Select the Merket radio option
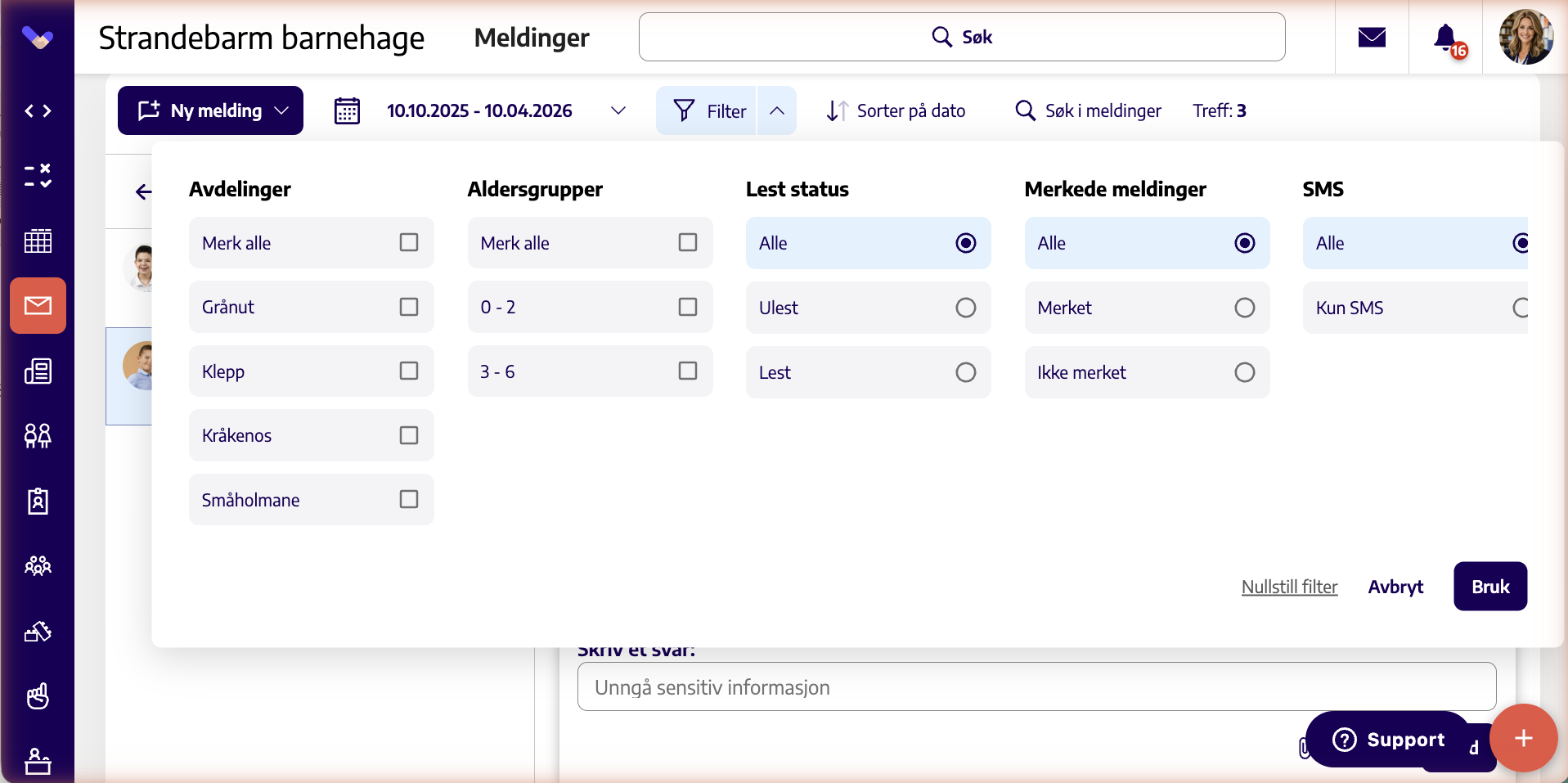 (x=1147, y=308)
